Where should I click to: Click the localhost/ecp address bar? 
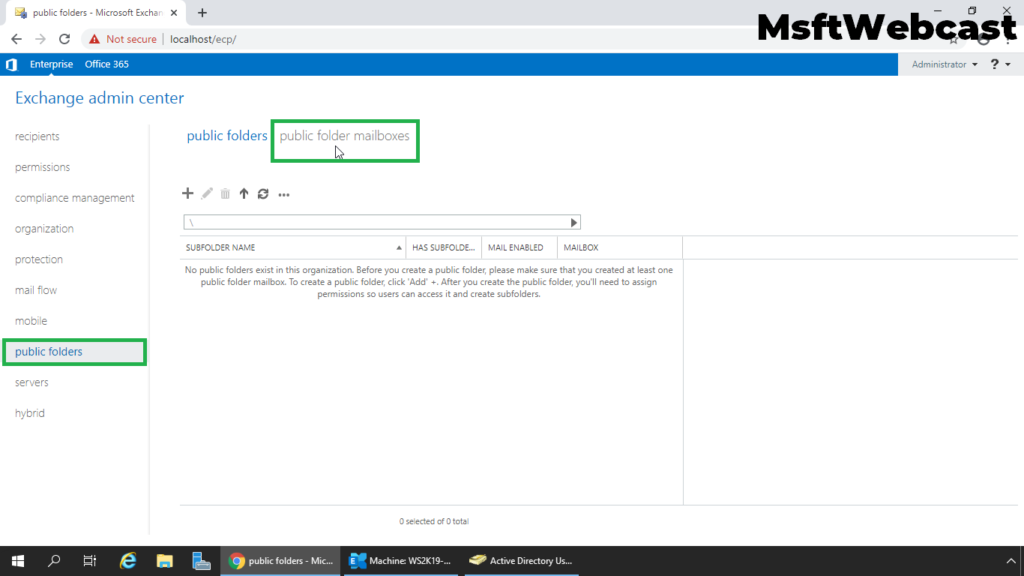tap(203, 39)
